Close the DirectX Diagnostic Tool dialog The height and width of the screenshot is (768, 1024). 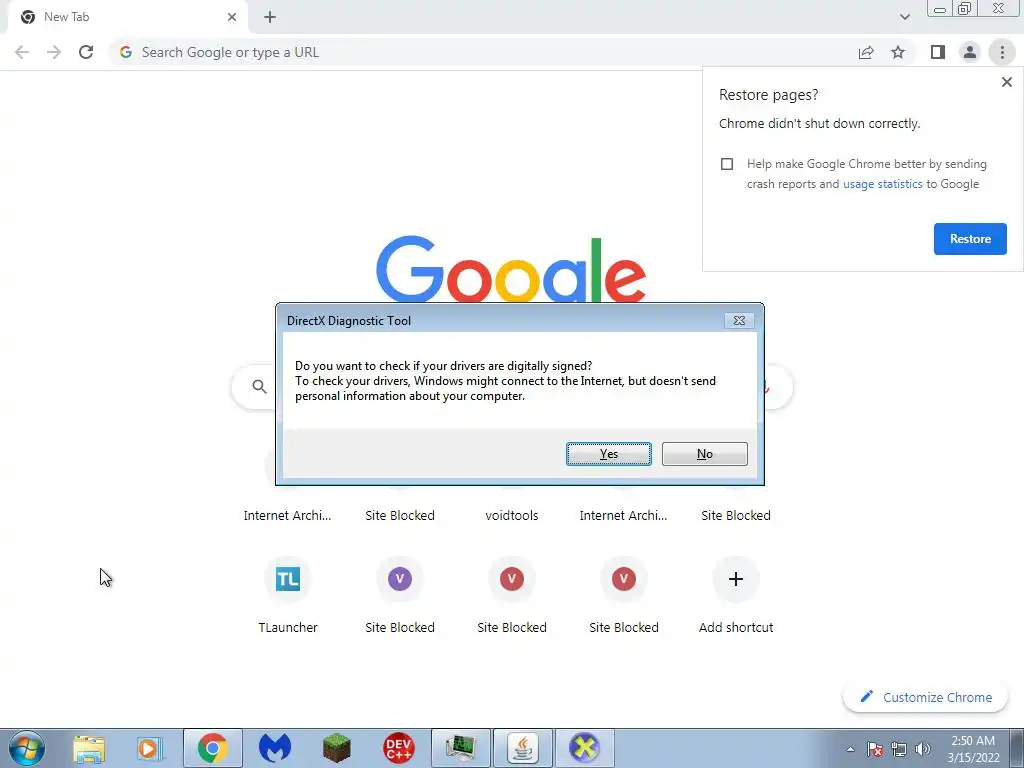pos(739,321)
